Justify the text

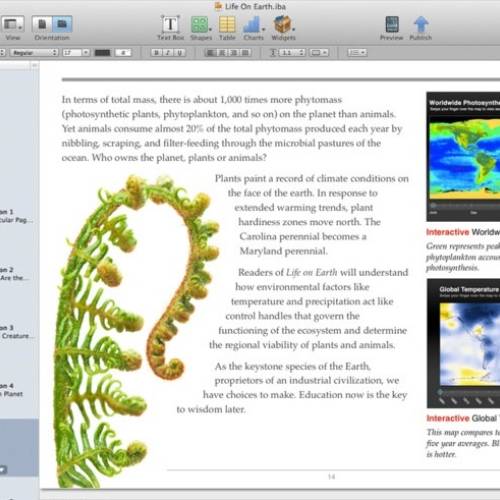click(x=245, y=53)
